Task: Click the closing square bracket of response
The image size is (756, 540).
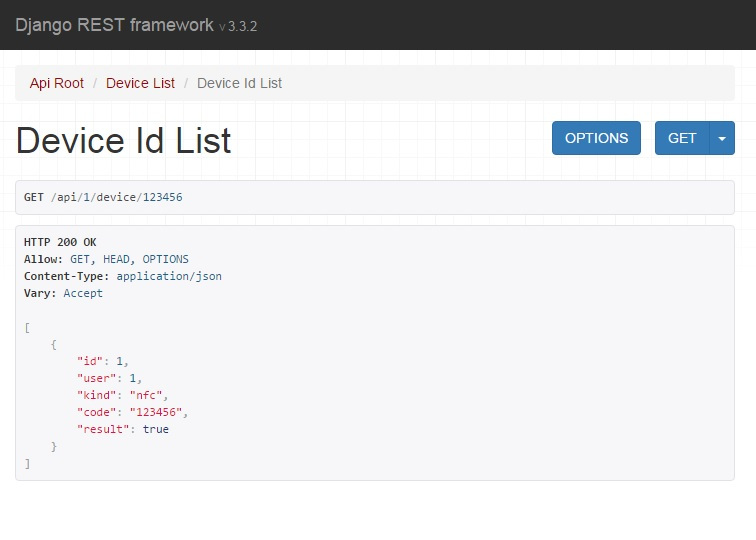Action: (27, 464)
